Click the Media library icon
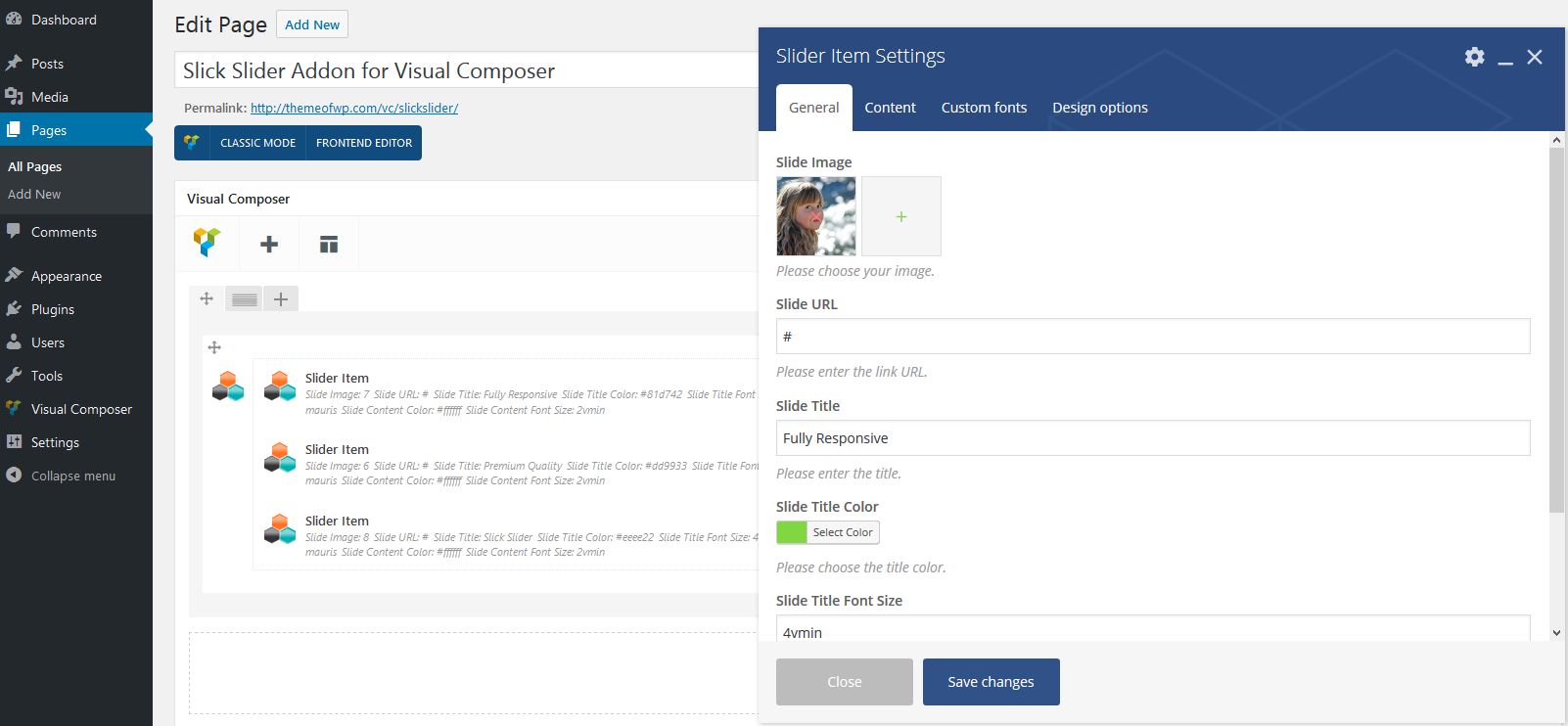The height and width of the screenshot is (726, 1568). point(14,97)
